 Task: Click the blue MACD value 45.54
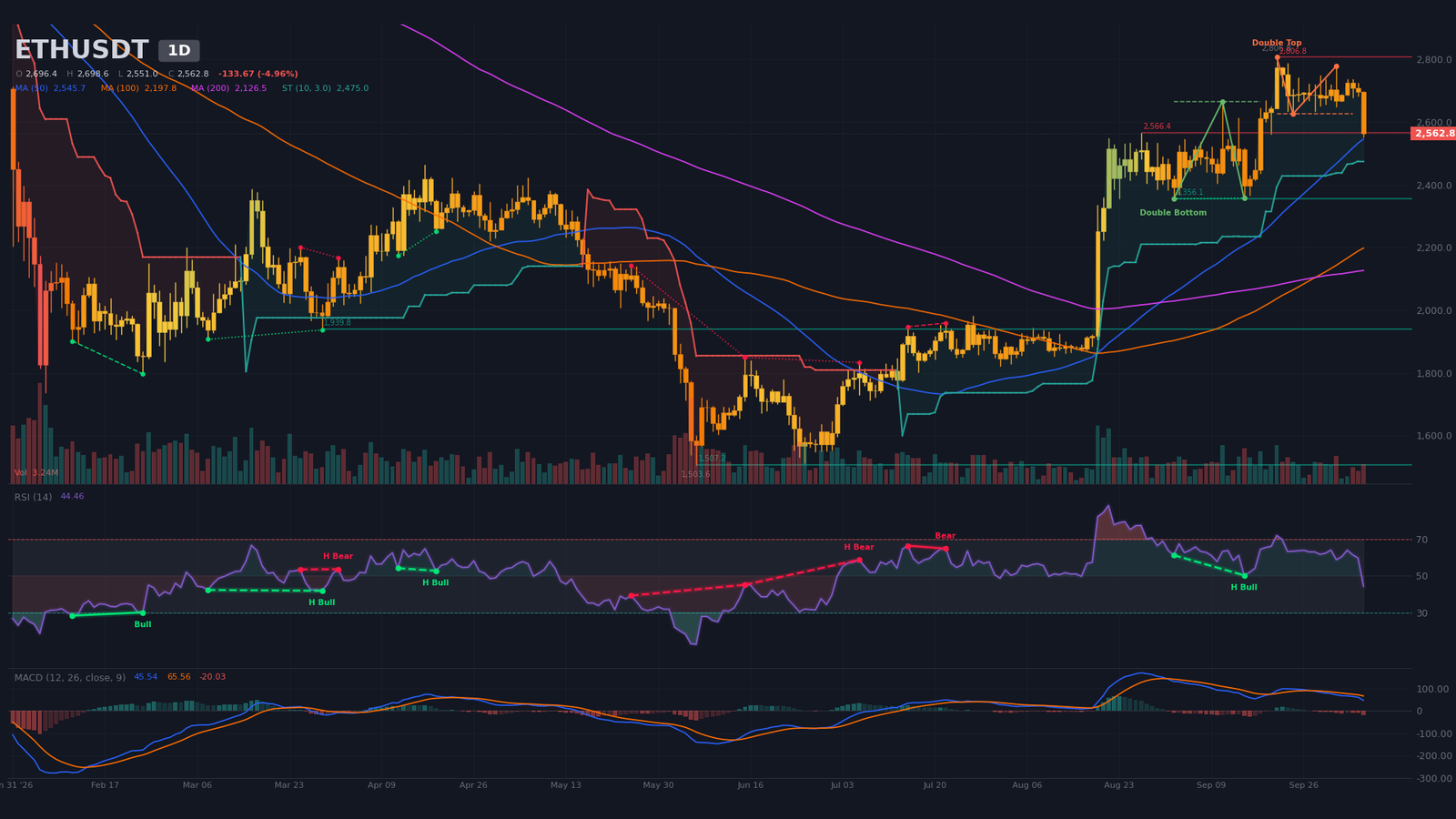[x=146, y=677]
